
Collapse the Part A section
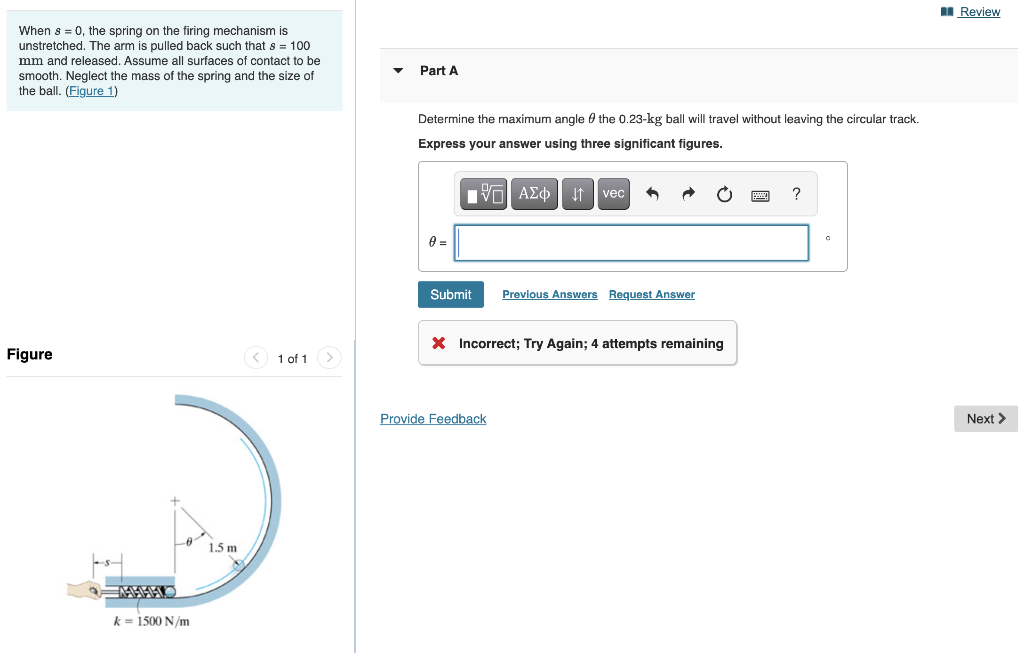coord(399,70)
